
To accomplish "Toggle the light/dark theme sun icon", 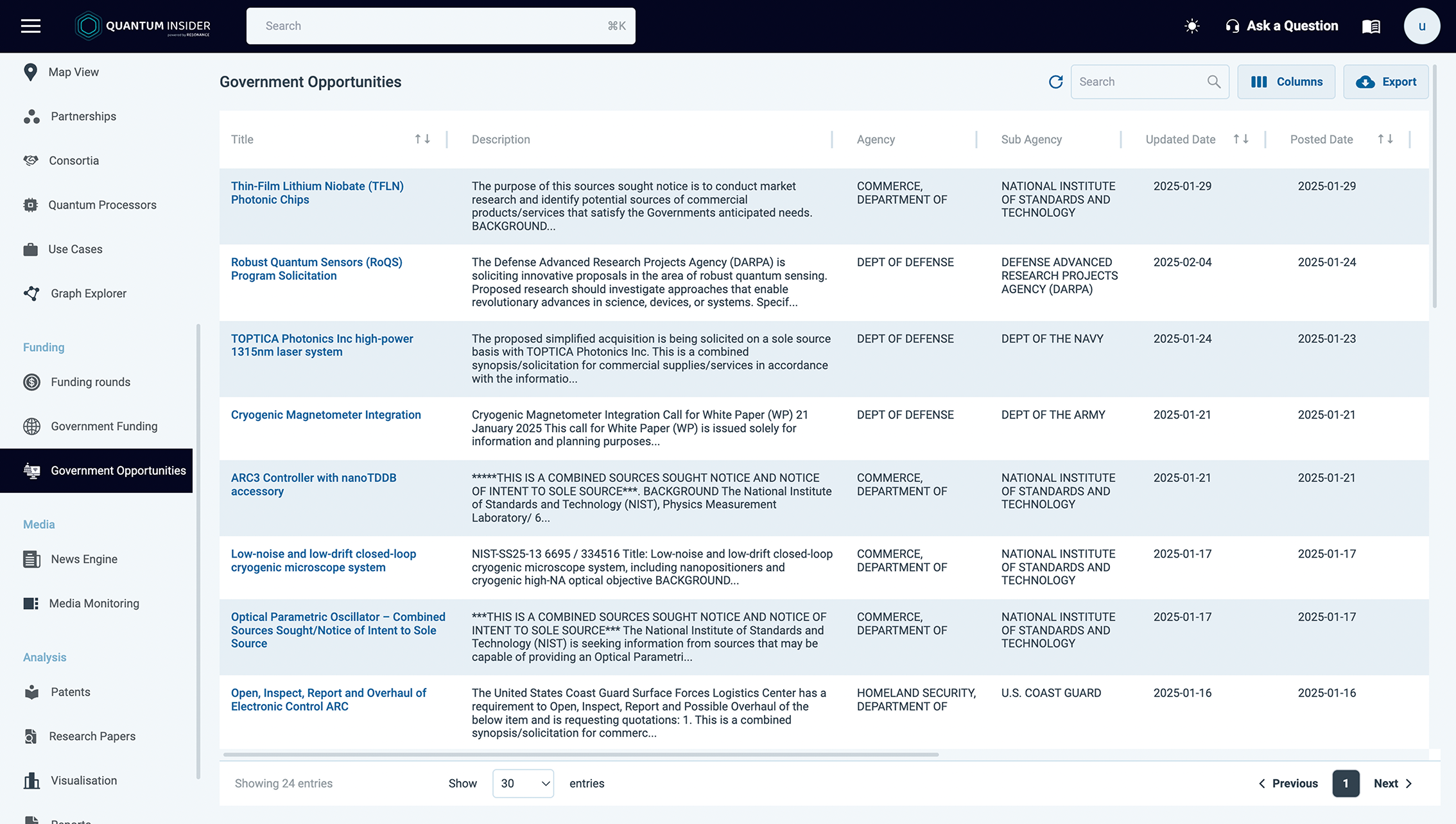I will (x=1192, y=26).
